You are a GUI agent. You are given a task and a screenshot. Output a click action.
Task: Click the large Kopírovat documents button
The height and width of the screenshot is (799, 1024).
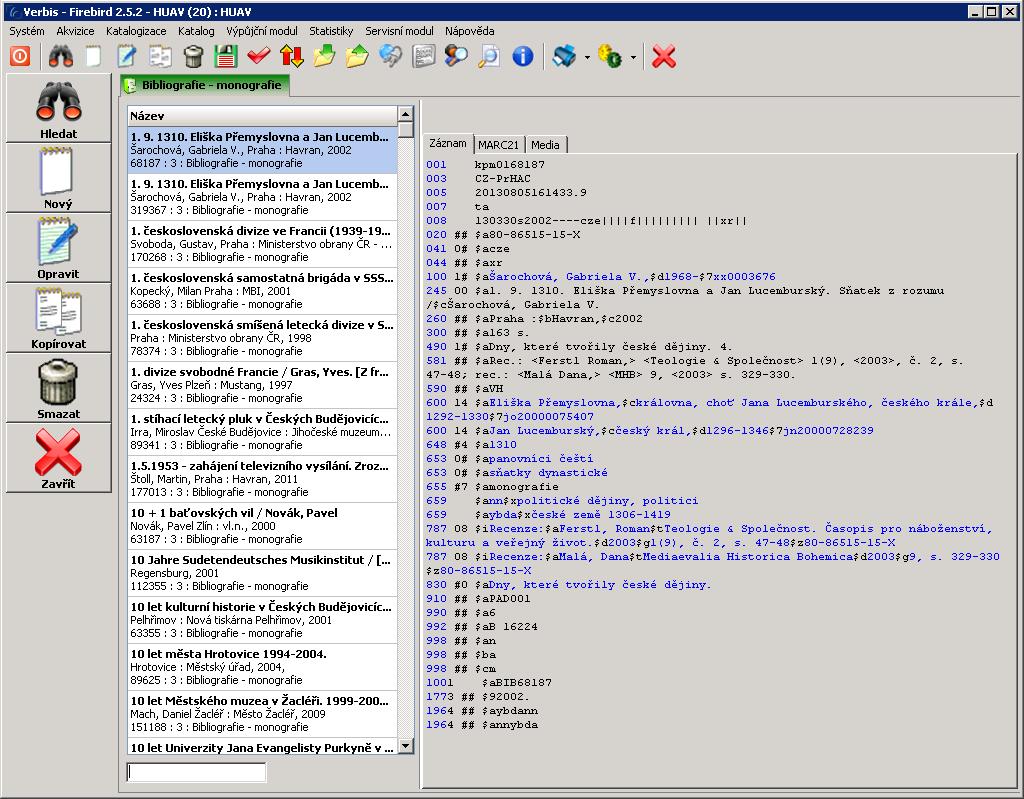click(x=58, y=318)
